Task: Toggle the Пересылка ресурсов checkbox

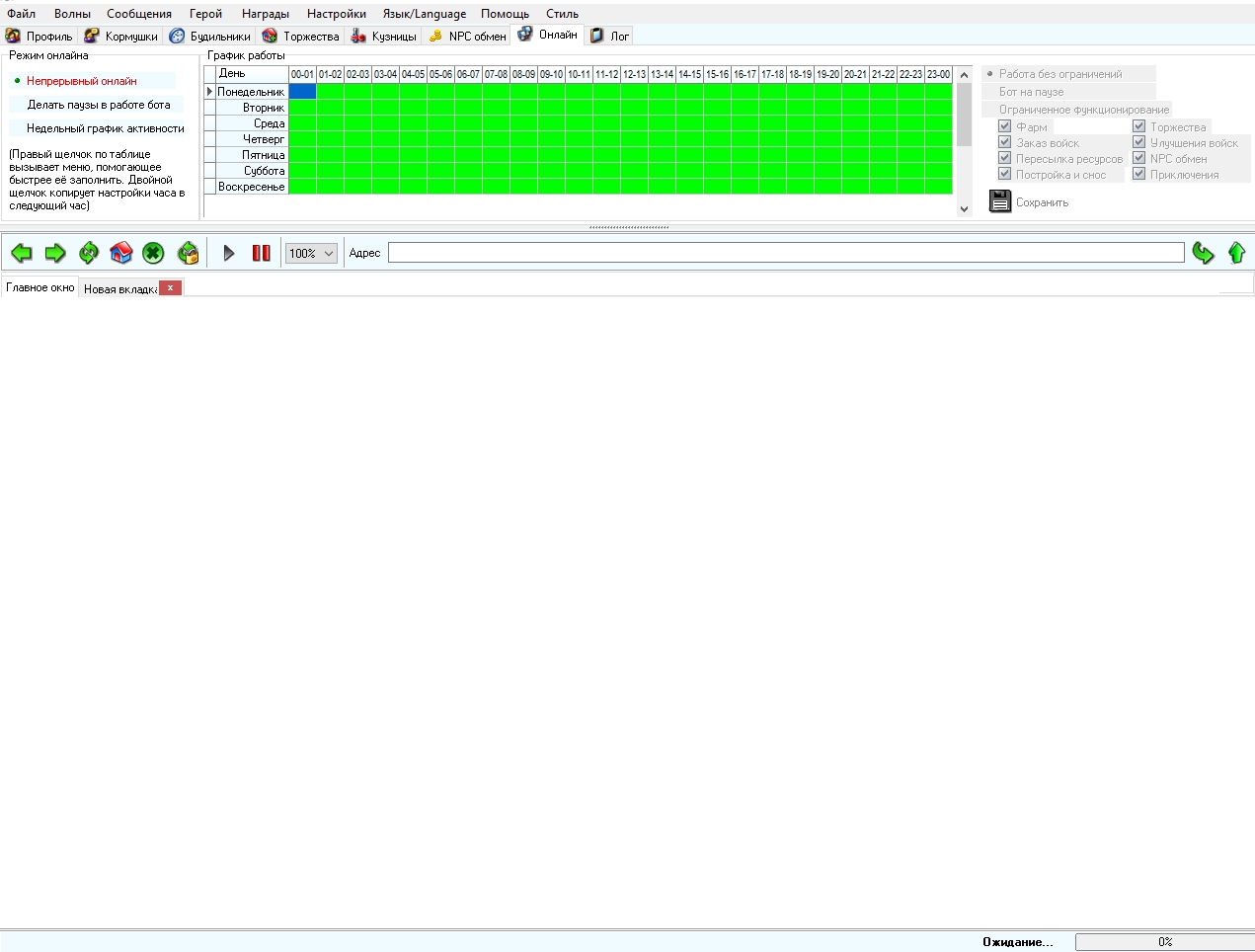Action: [1004, 158]
